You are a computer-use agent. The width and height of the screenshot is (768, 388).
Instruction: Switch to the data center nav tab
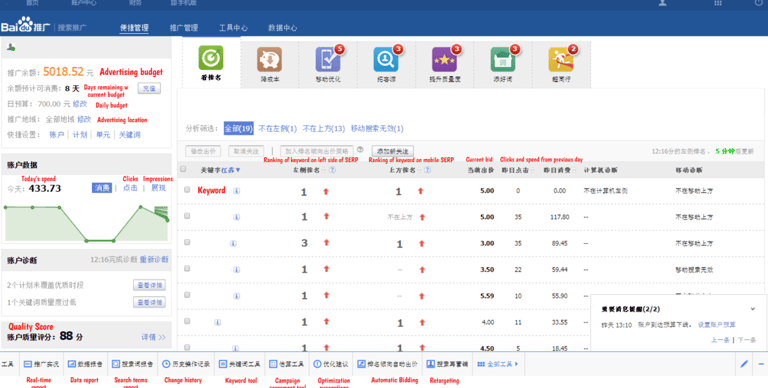point(283,28)
